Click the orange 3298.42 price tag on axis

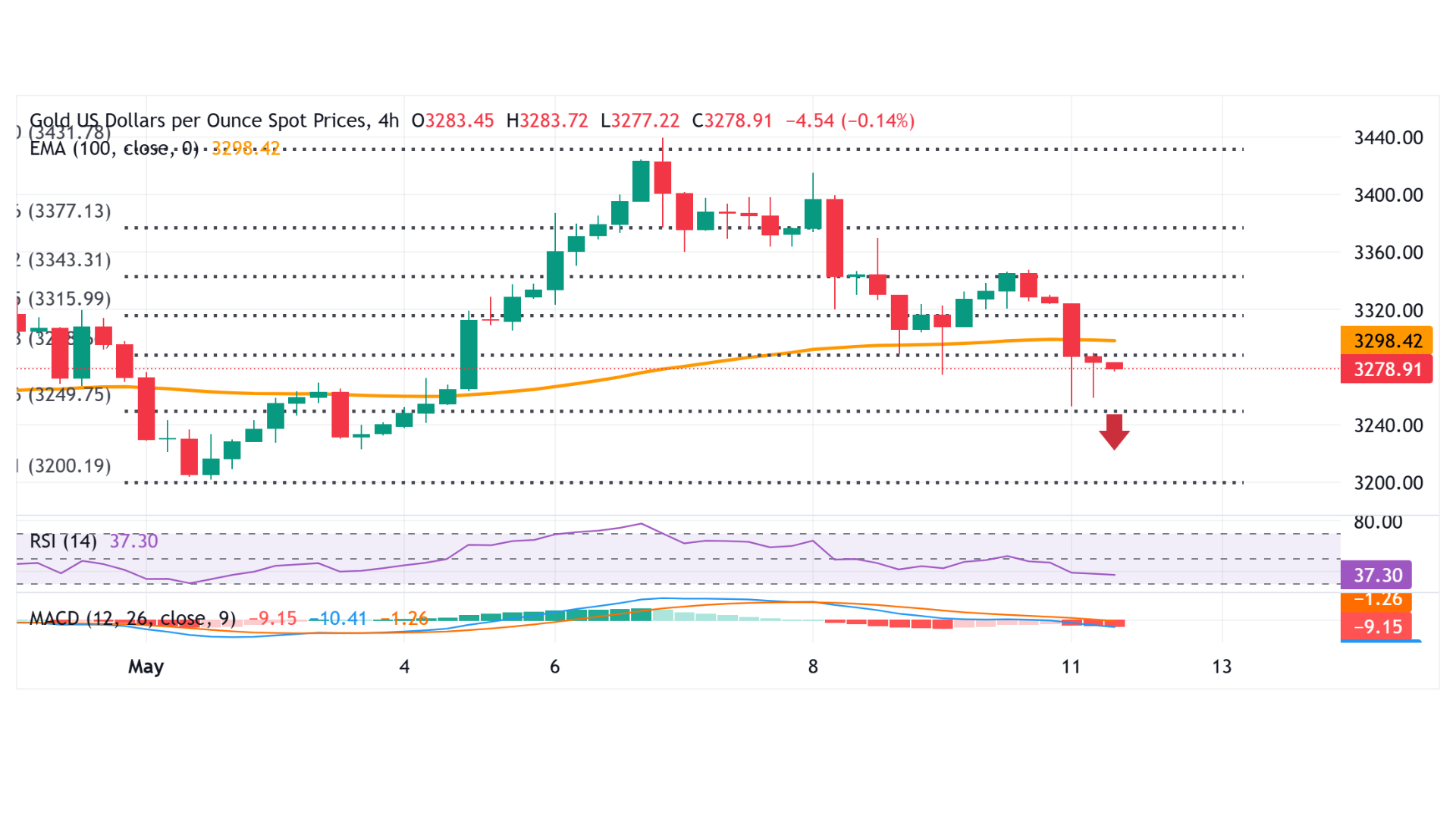click(x=1387, y=341)
